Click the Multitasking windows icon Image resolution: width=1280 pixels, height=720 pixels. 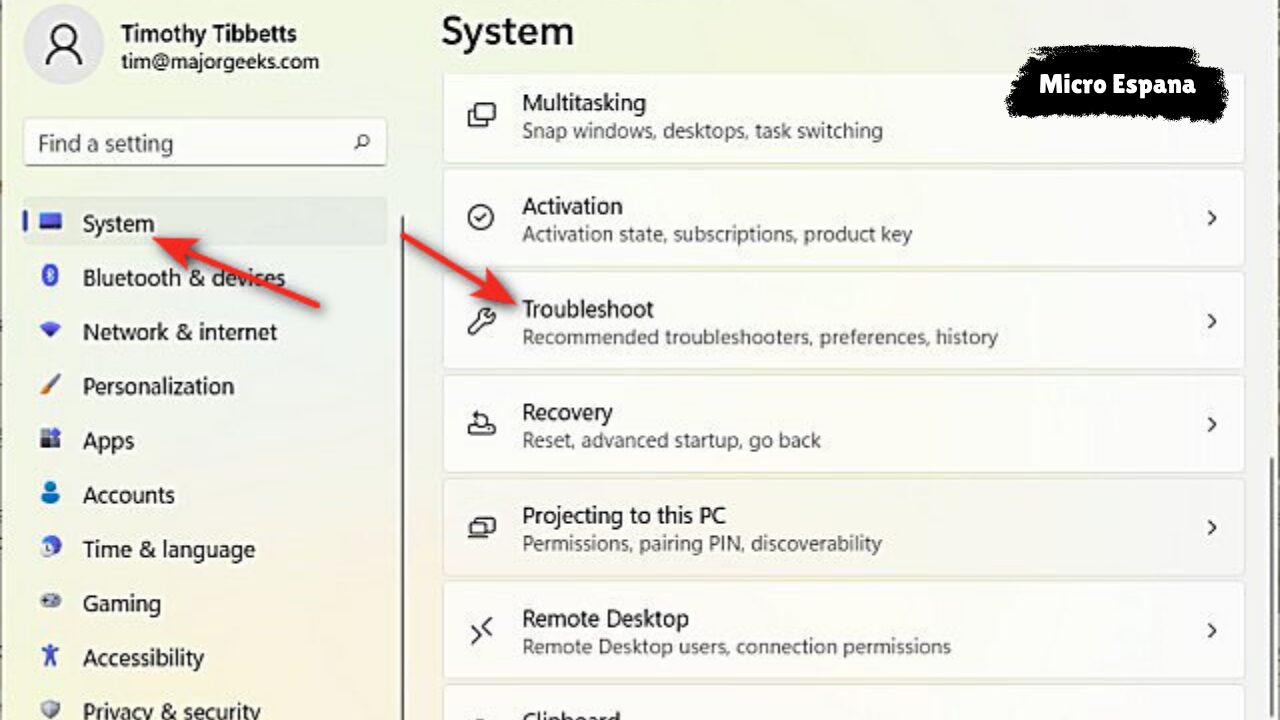coord(481,115)
